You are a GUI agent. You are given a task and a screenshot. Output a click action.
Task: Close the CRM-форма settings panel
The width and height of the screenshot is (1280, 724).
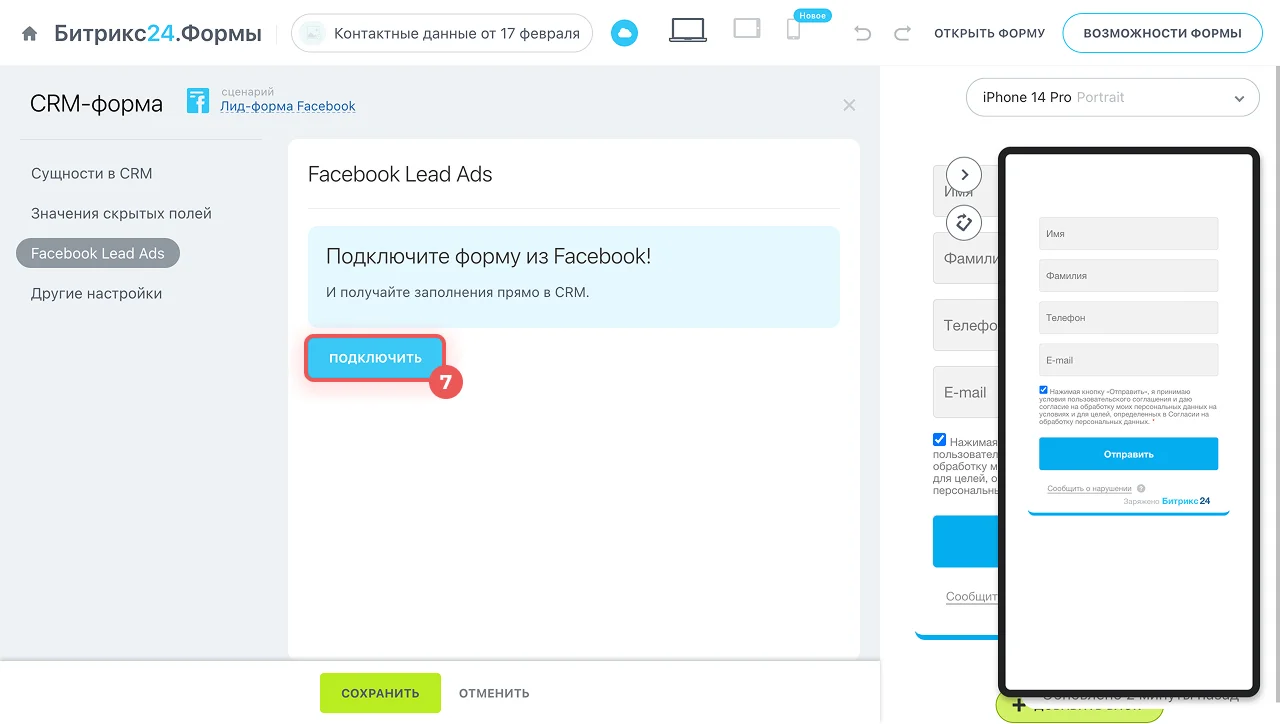849,105
